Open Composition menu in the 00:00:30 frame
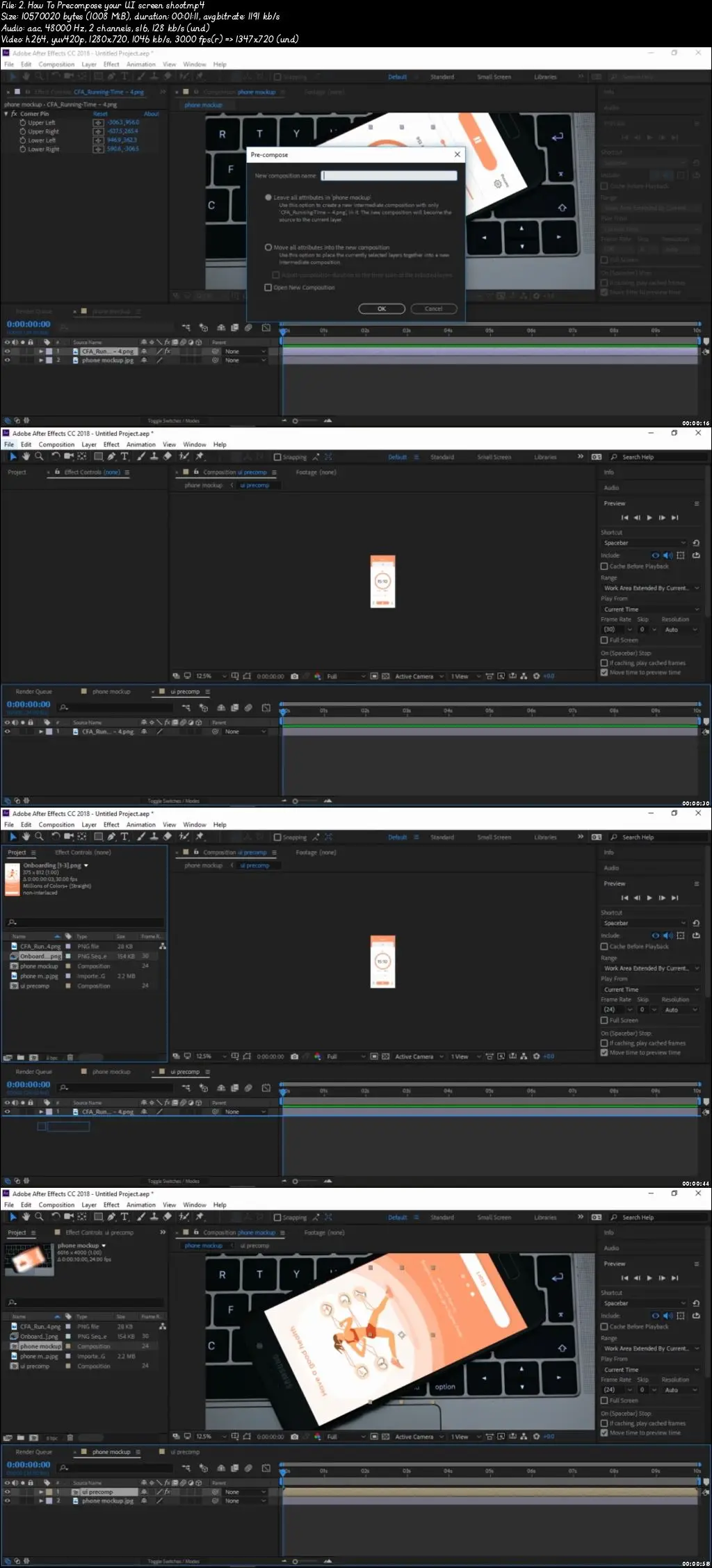The width and height of the screenshot is (712, 1568). point(56,445)
